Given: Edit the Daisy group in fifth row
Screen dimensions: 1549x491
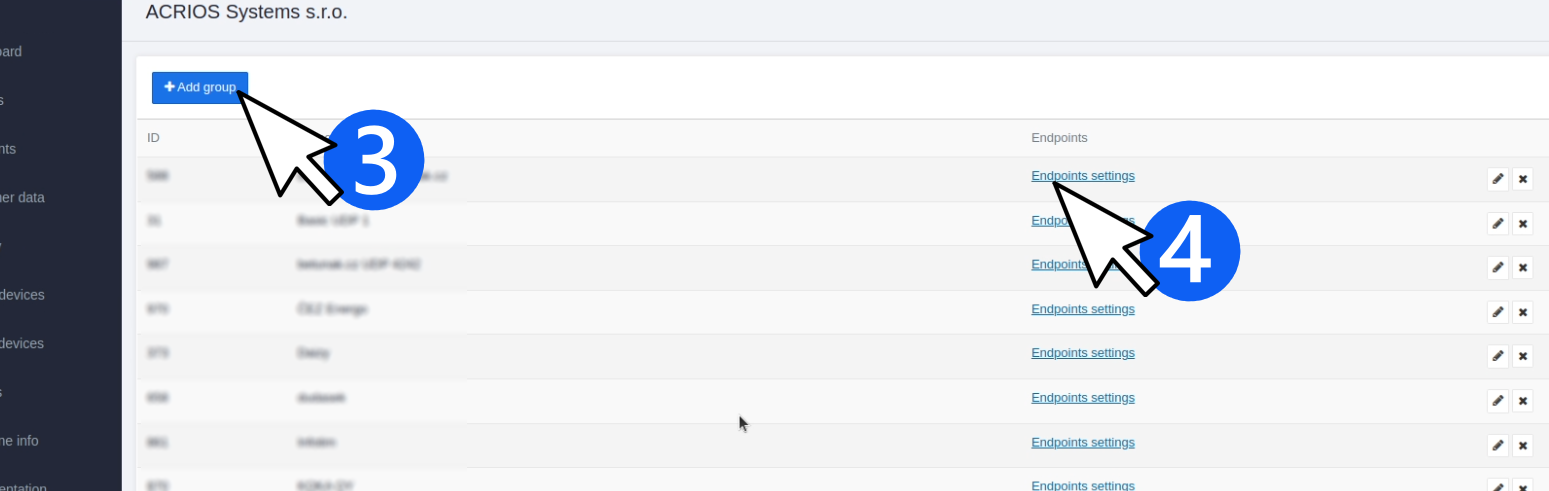Looking at the screenshot, I should click(1497, 356).
